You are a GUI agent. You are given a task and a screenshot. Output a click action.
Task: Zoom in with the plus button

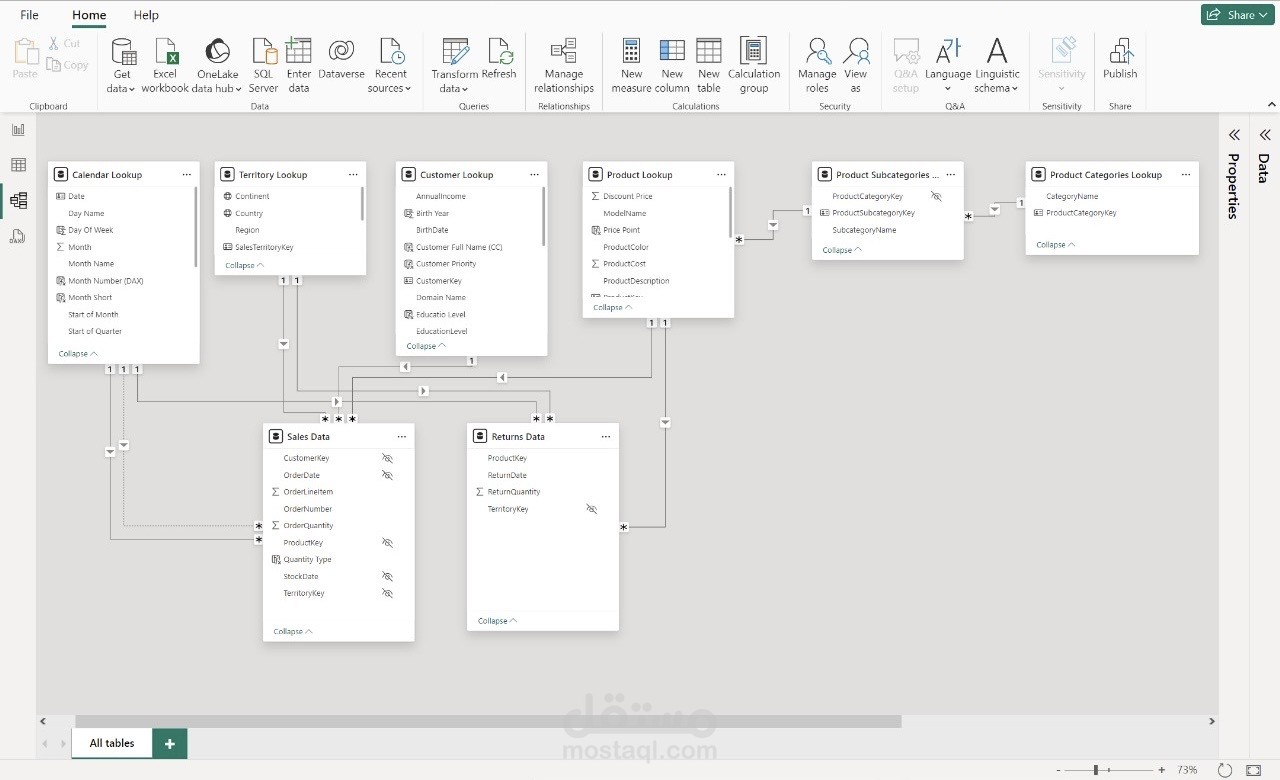point(1161,770)
